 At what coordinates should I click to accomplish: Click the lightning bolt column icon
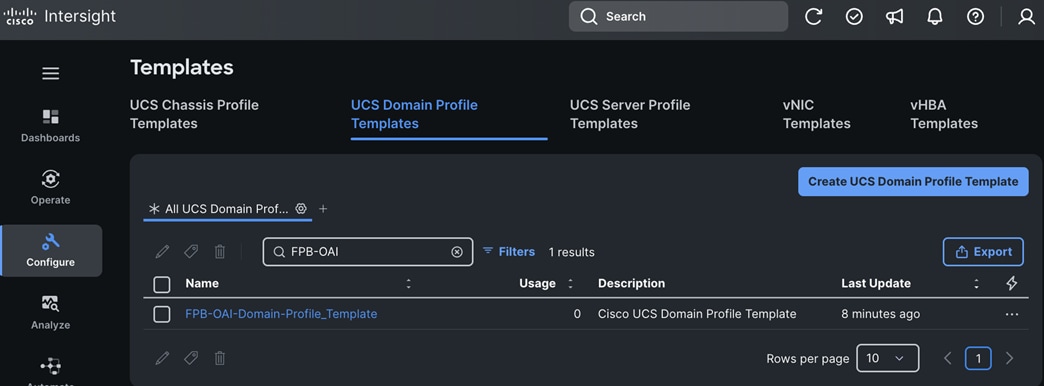click(x=1011, y=284)
